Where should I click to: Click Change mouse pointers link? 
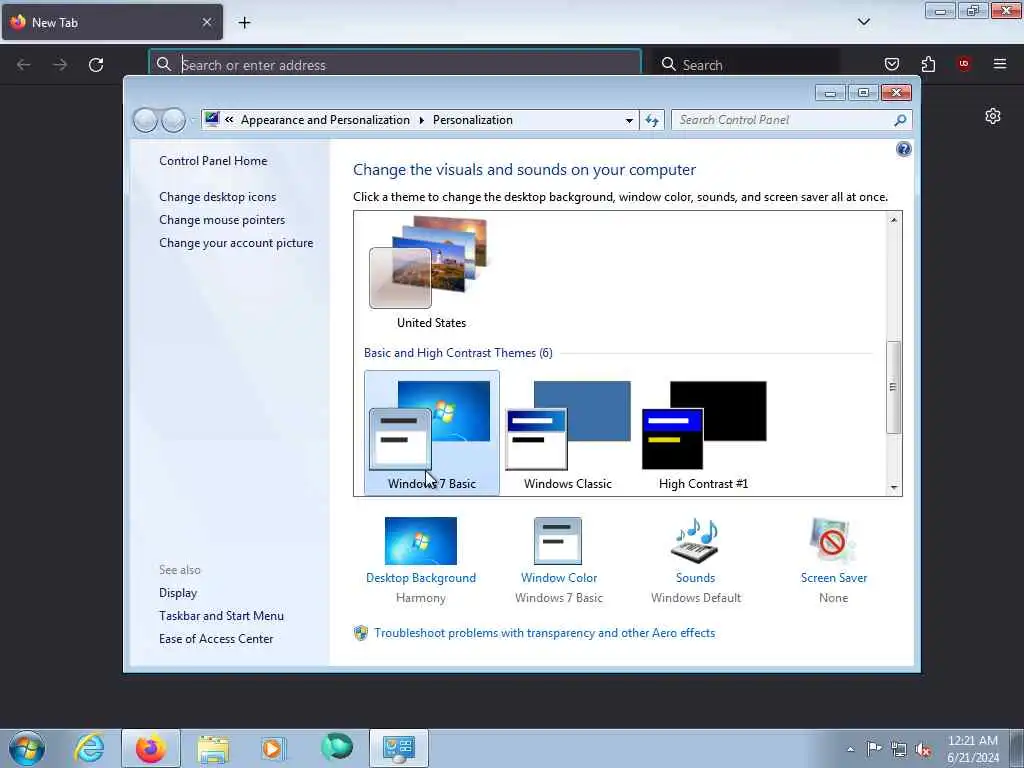(x=222, y=219)
